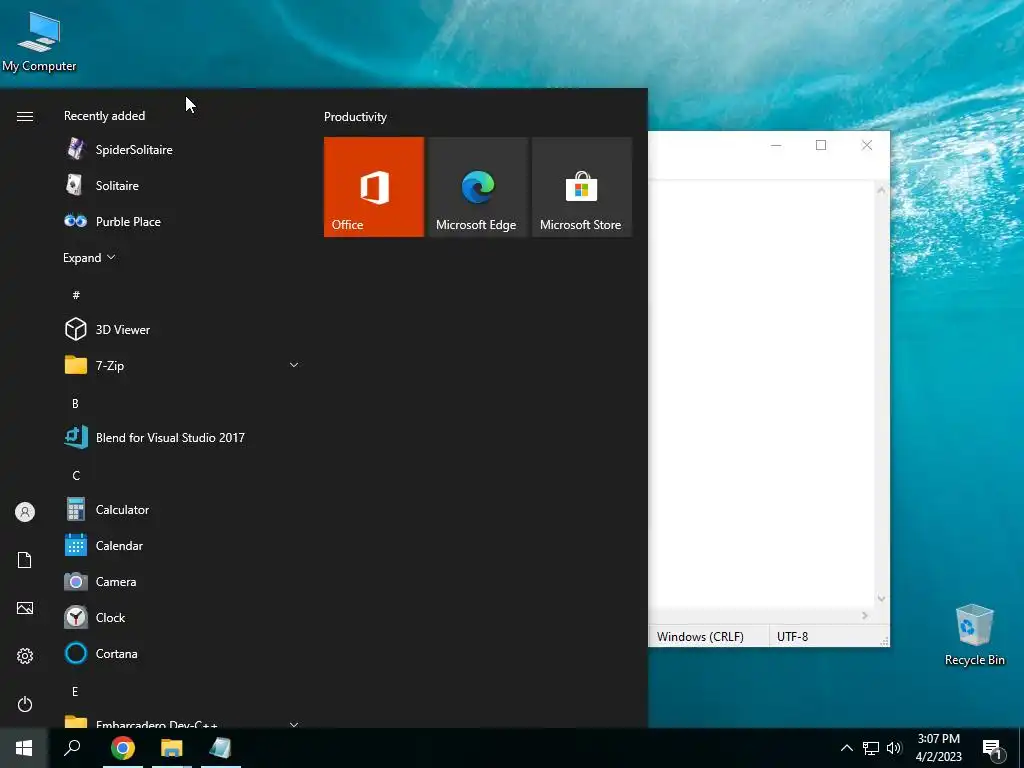Open Google Chrome from the taskbar
Viewport: 1024px width, 768px height.
(x=123, y=748)
